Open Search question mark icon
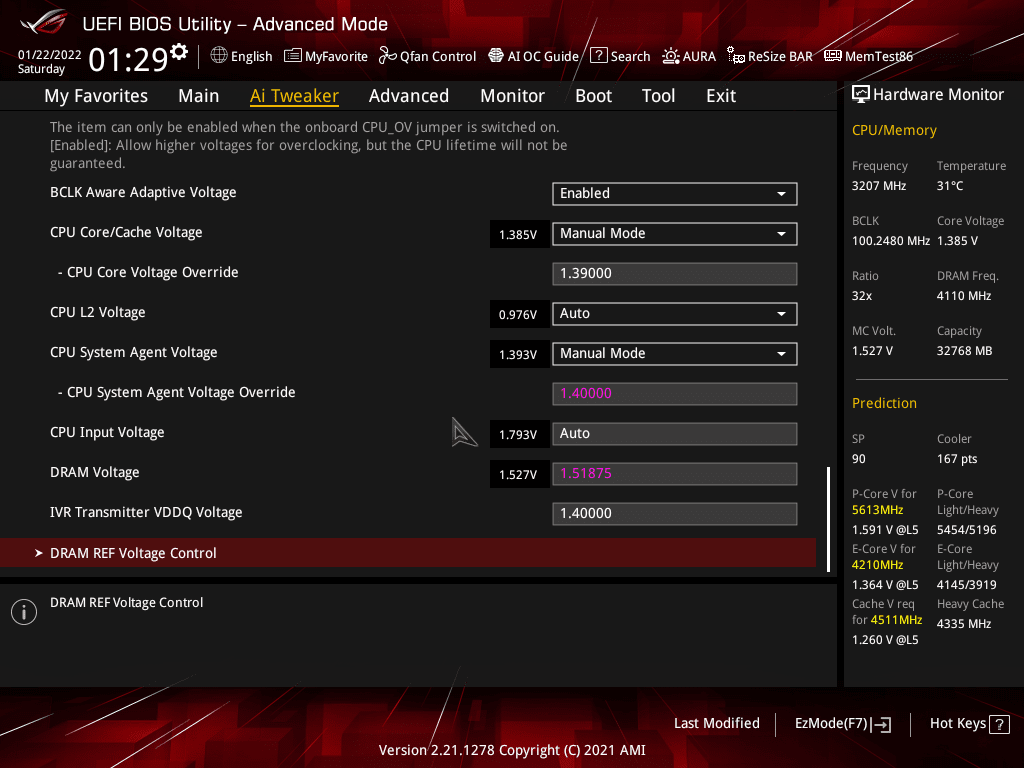This screenshot has height=768, width=1024. pos(598,56)
